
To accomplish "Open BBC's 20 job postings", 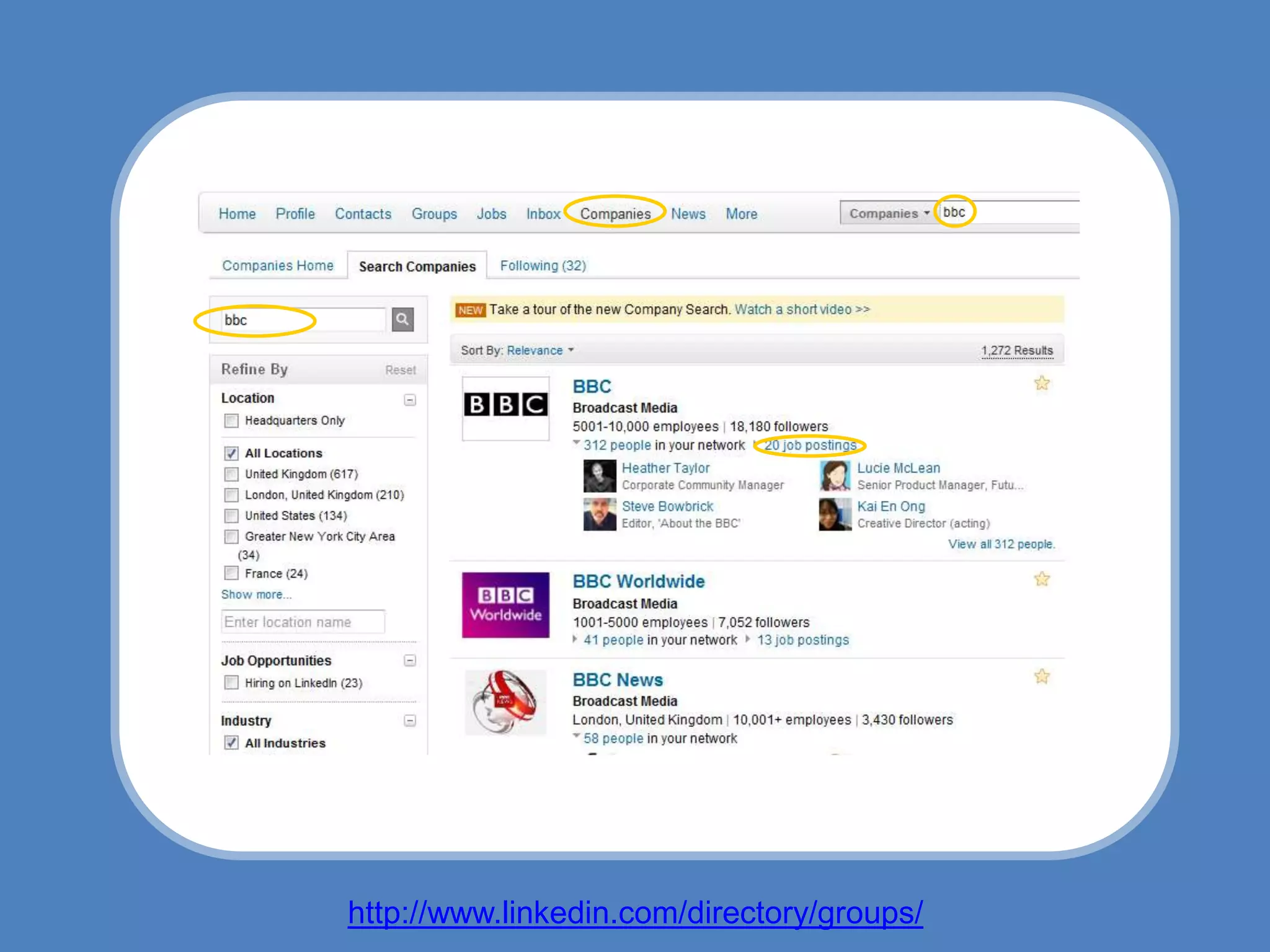I will tap(810, 445).
